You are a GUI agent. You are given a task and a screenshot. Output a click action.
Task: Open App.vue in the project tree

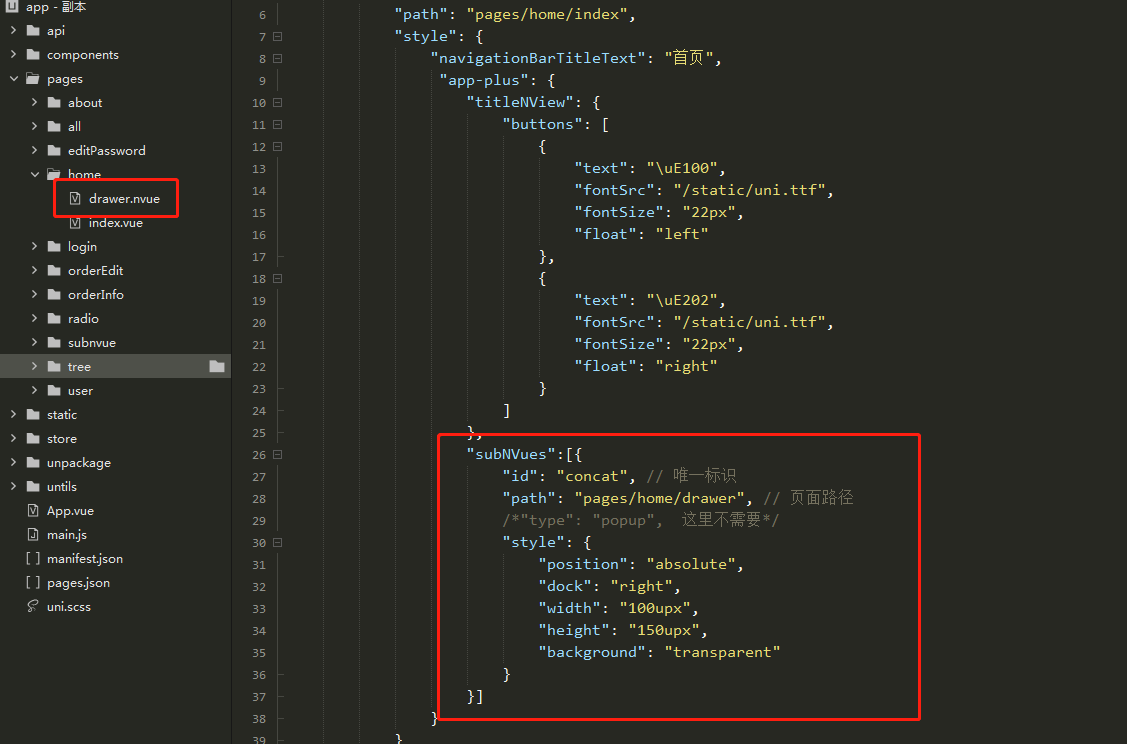(x=70, y=511)
